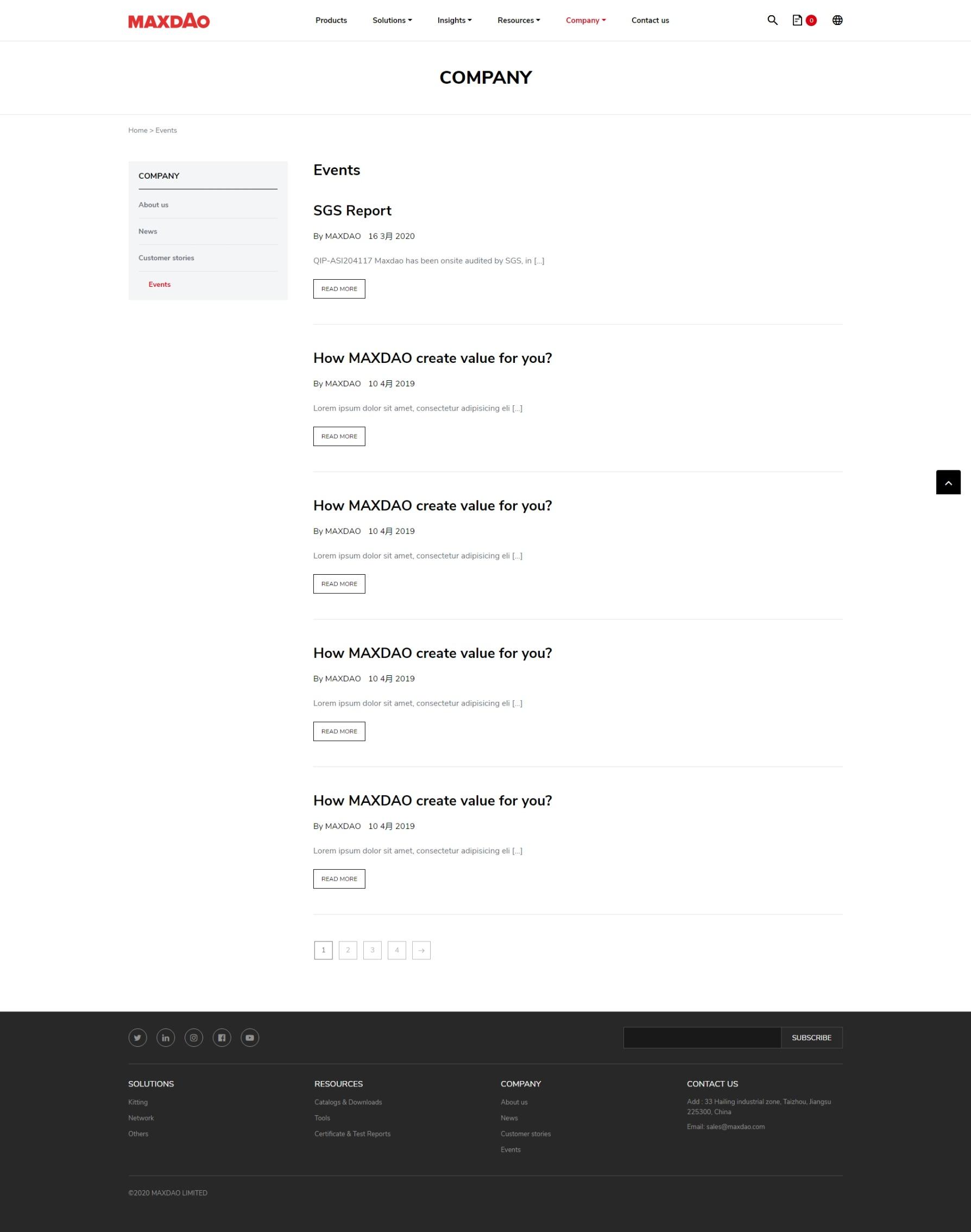The image size is (971, 1232).
Task: Click the ©2020 MAXDAO LIMITED copyright text
Action: click(168, 1193)
